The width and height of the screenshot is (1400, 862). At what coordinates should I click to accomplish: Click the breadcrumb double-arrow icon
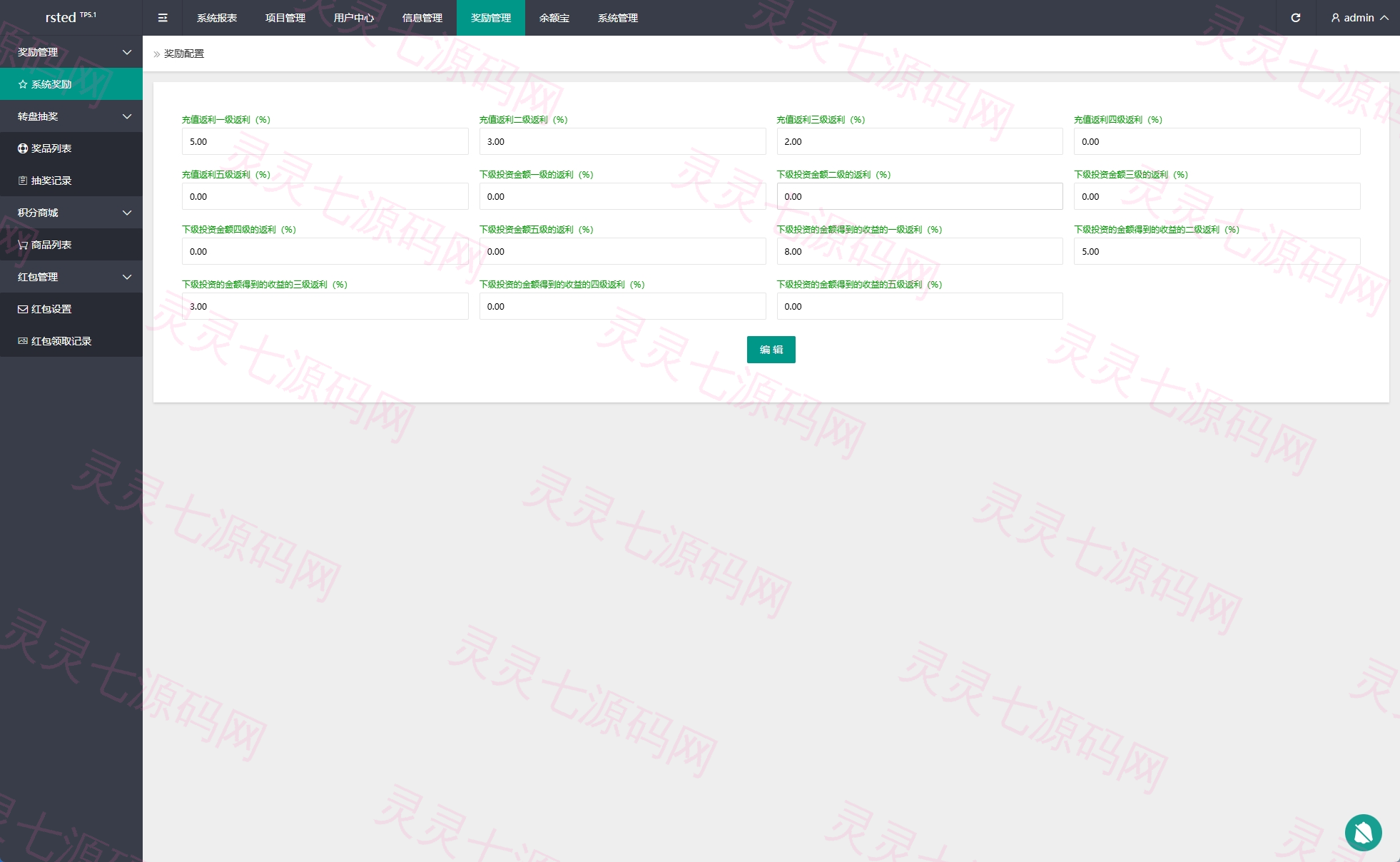pyautogui.click(x=157, y=54)
